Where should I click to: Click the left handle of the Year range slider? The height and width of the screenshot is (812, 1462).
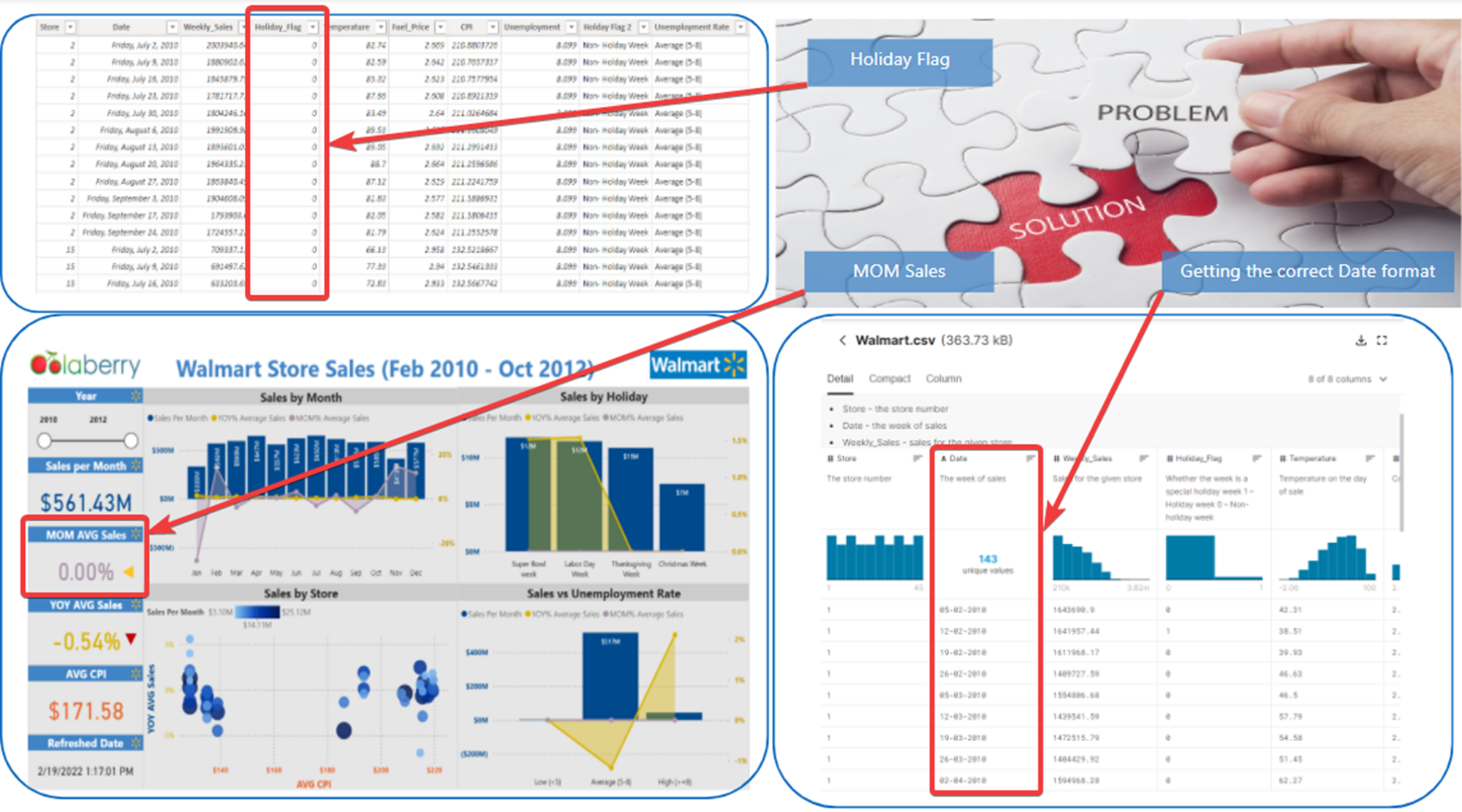coord(44,441)
